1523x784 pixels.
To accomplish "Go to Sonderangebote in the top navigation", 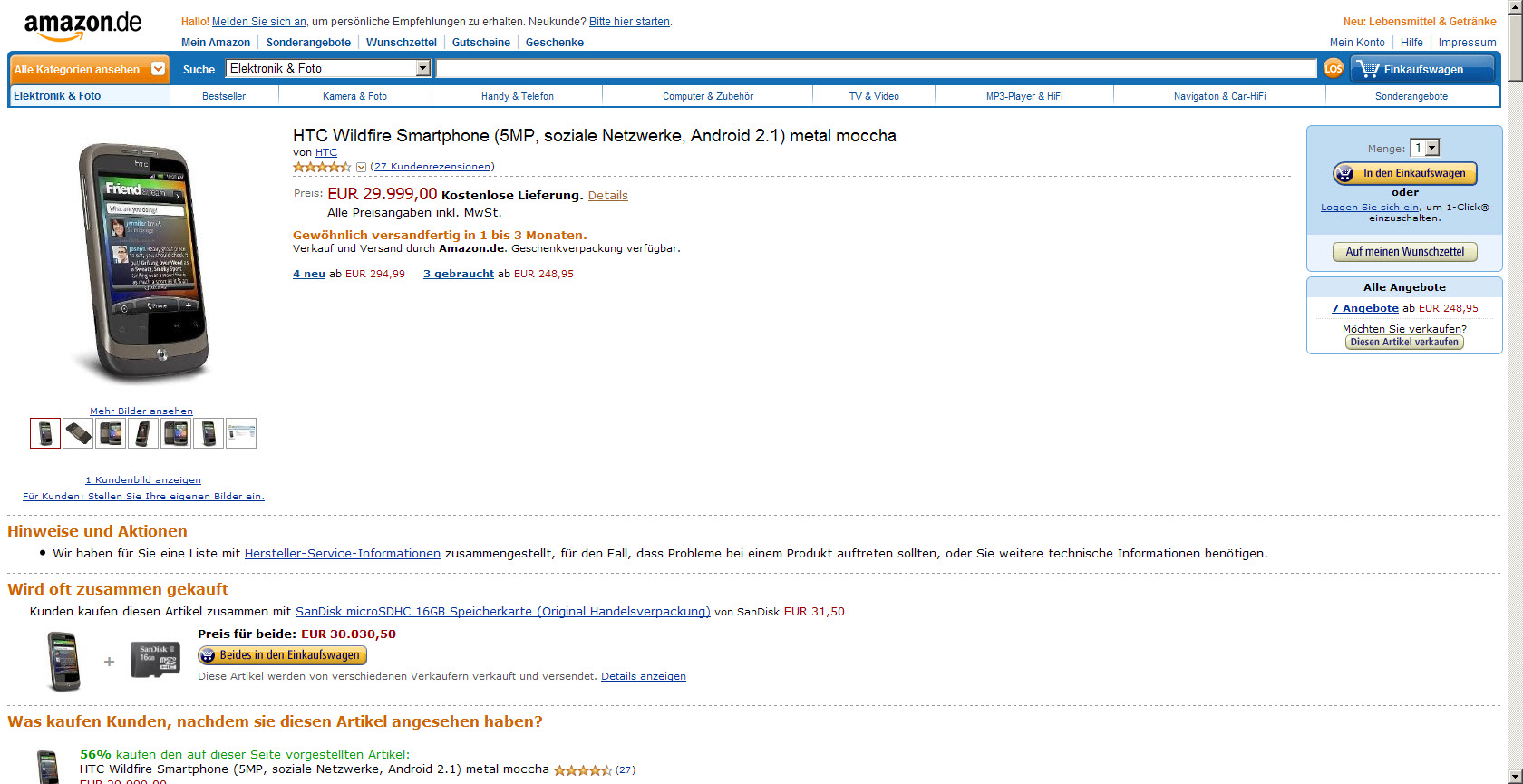I will (308, 43).
